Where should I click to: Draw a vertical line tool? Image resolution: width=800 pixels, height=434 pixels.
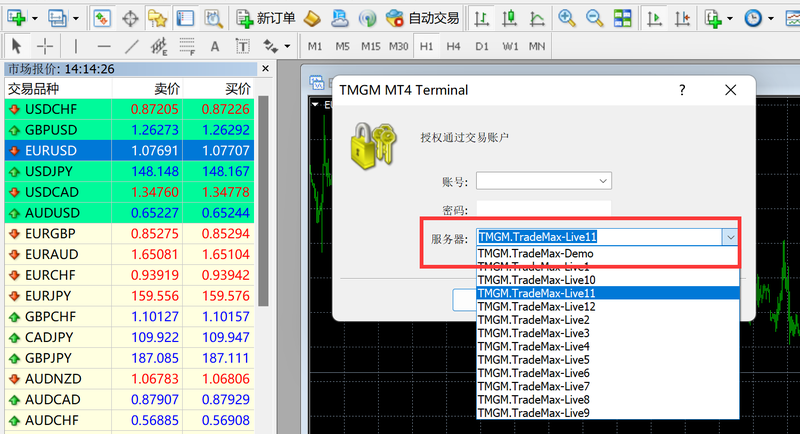76,46
